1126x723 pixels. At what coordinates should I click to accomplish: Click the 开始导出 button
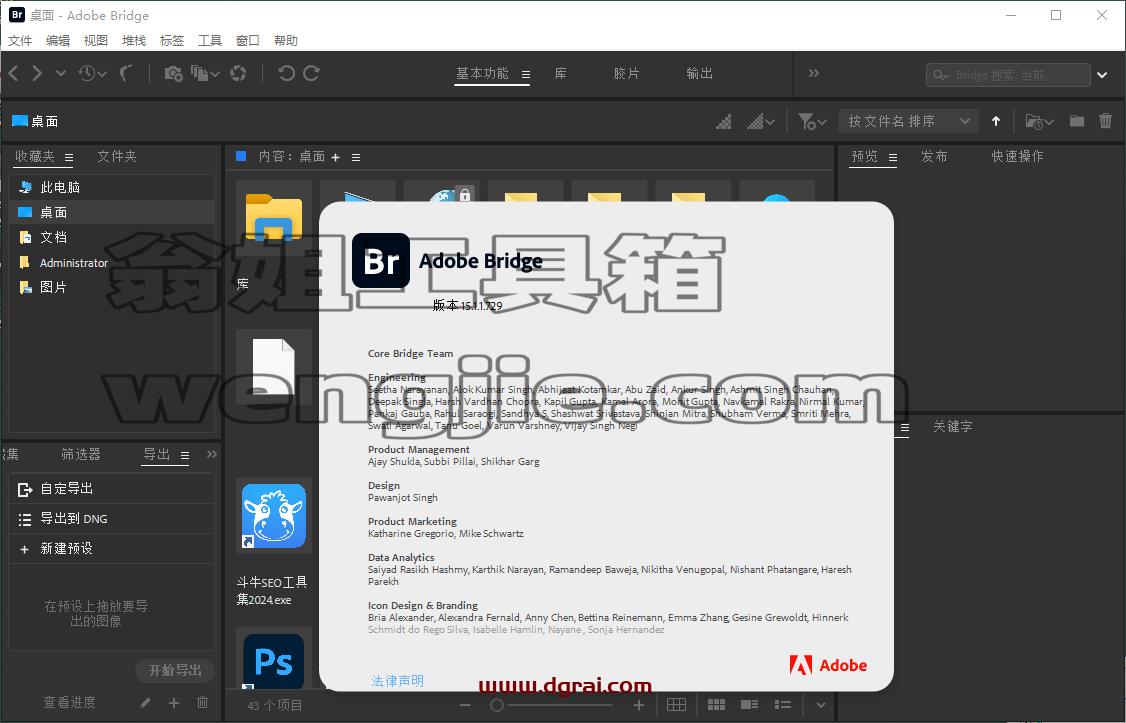(x=175, y=671)
